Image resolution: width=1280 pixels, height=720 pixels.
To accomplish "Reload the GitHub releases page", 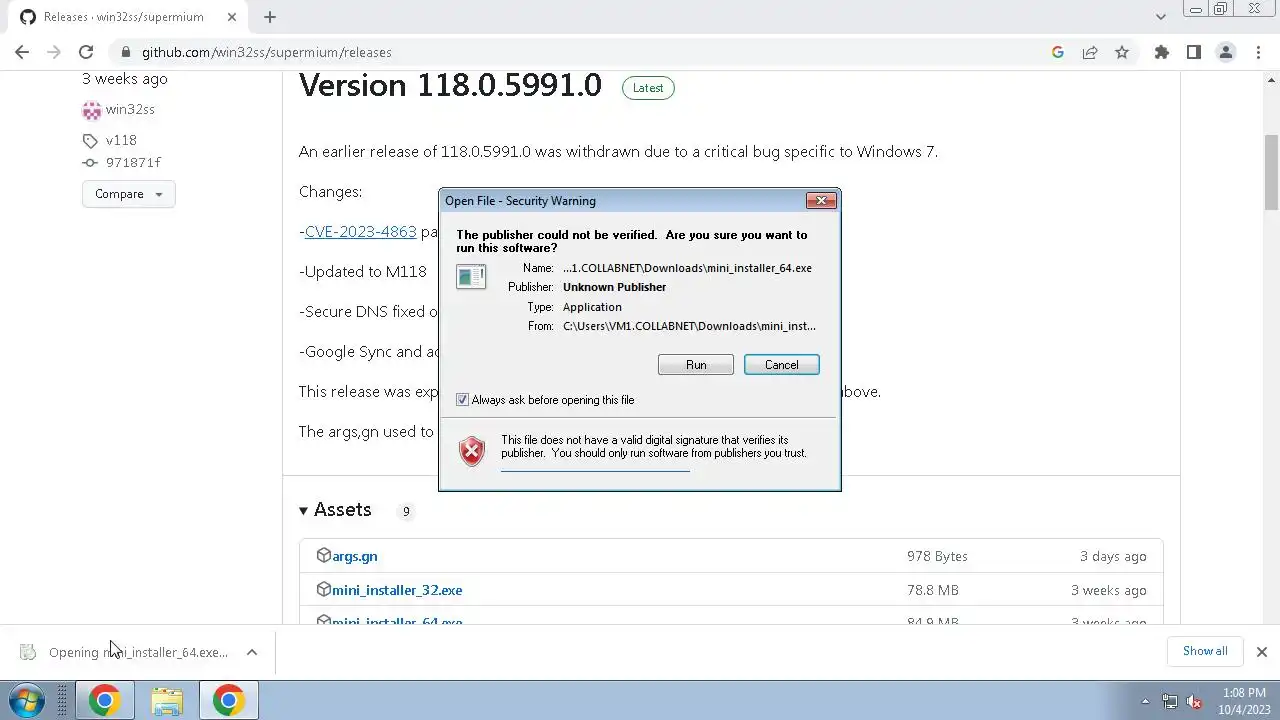I will coord(86,52).
